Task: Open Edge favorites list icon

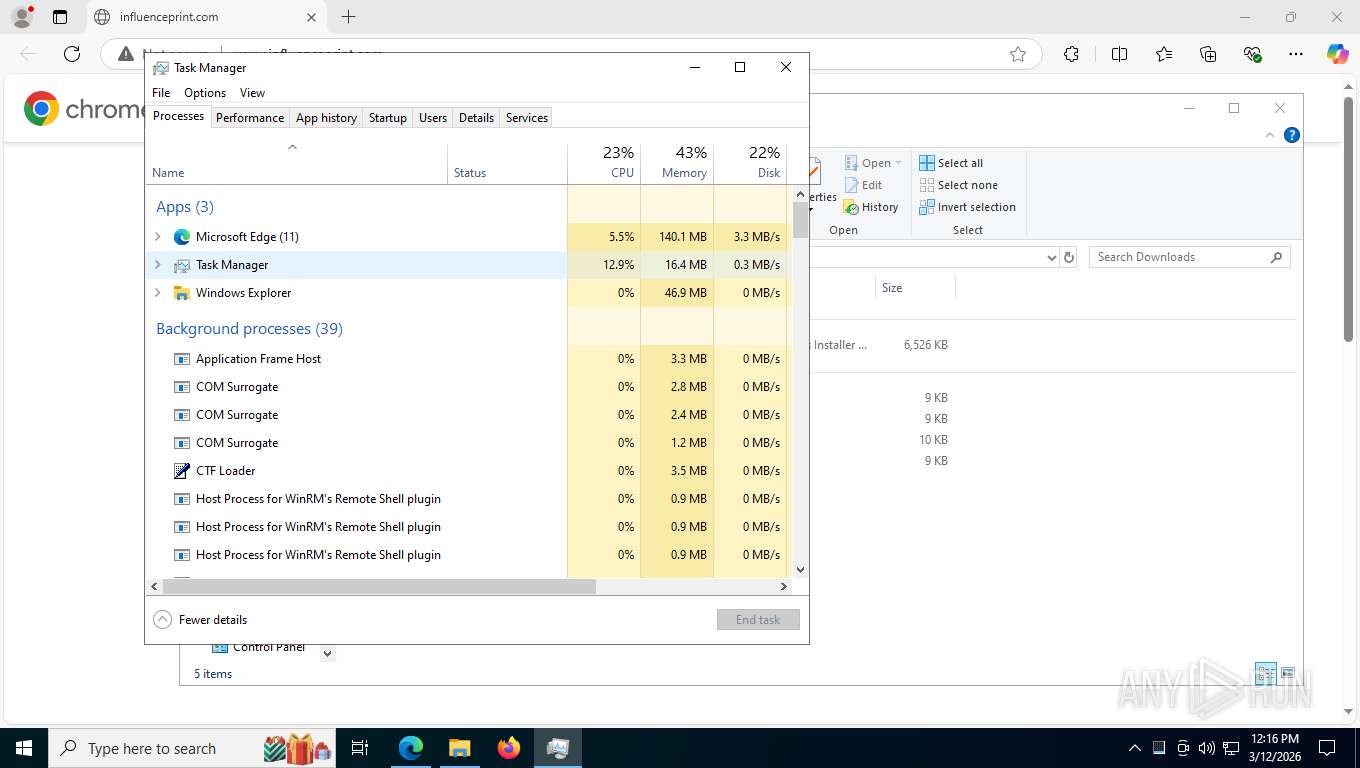Action: pyautogui.click(x=1164, y=54)
